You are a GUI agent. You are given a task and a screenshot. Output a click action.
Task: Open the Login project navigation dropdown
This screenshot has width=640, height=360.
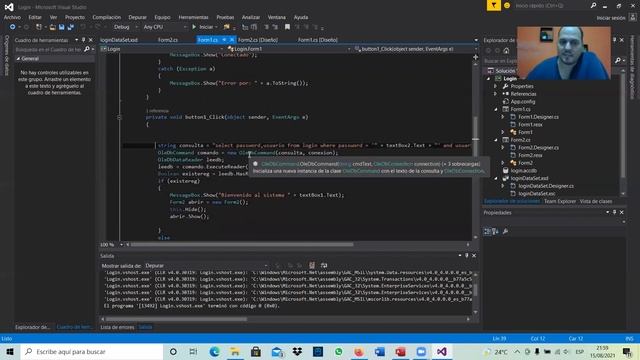point(162,49)
